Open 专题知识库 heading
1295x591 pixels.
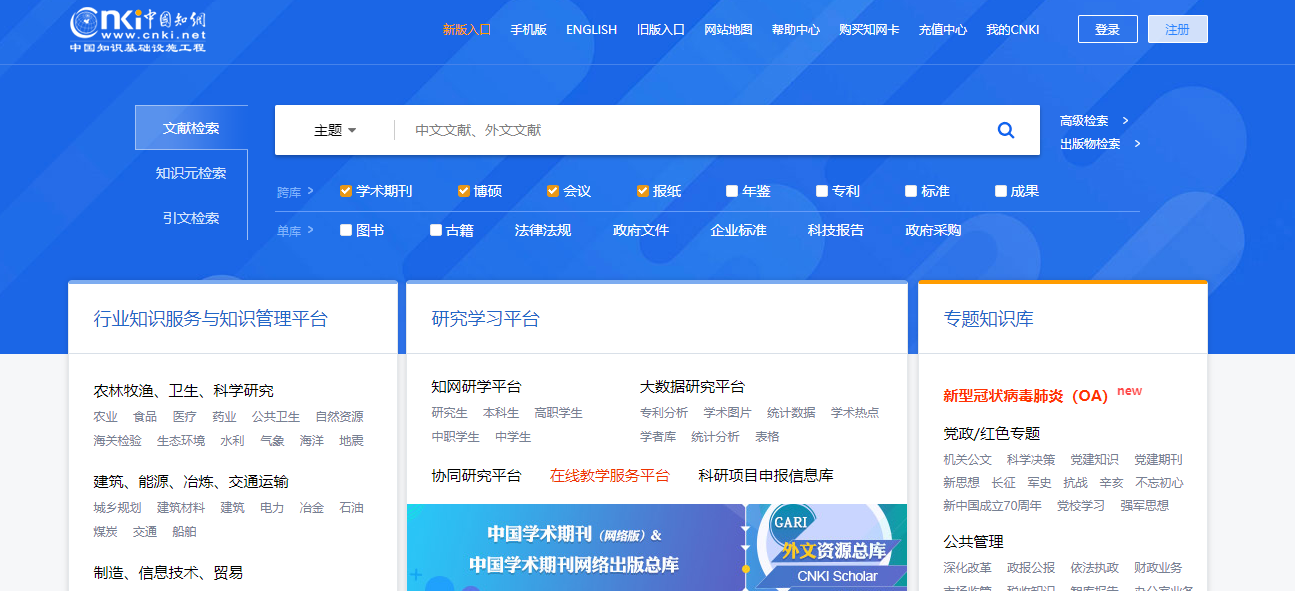pyautogui.click(x=989, y=319)
